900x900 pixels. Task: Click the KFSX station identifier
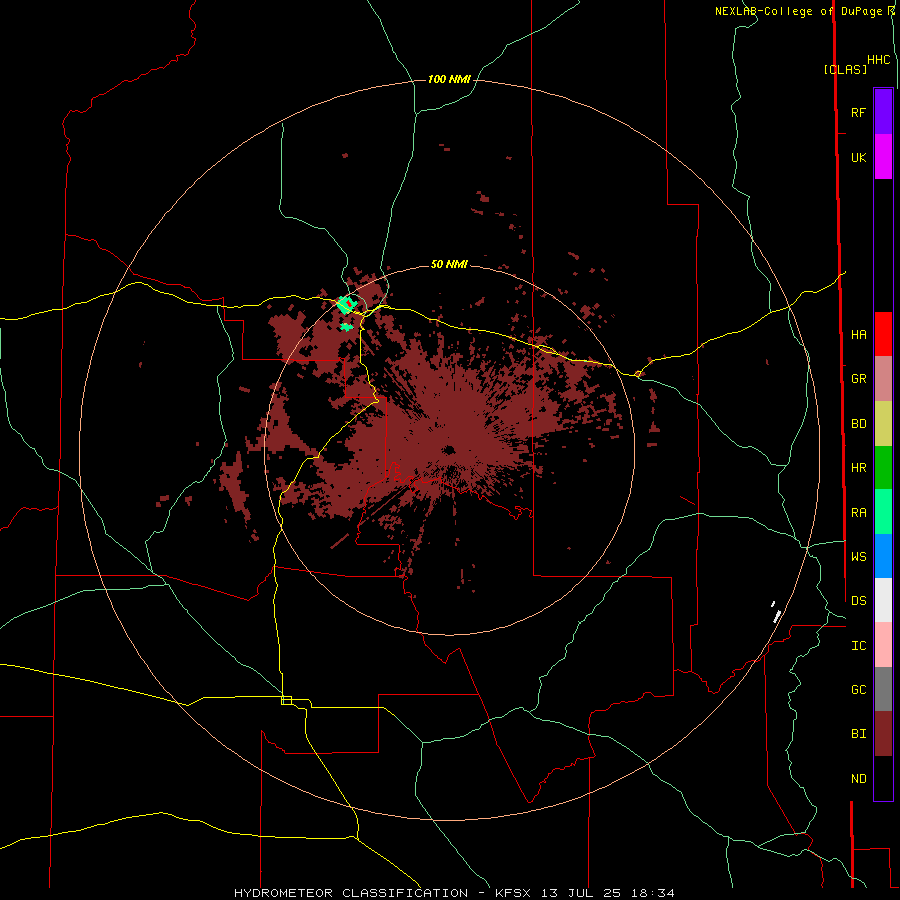(x=514, y=893)
